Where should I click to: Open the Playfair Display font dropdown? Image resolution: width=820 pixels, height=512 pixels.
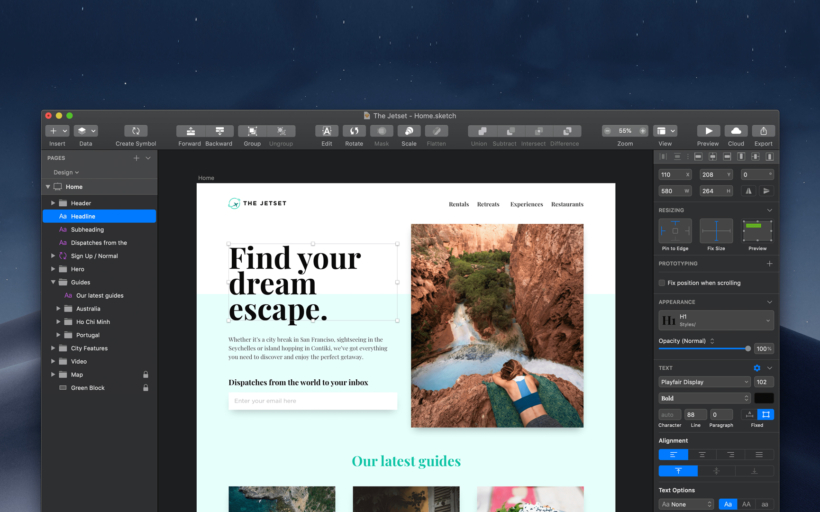pyautogui.click(x=703, y=382)
